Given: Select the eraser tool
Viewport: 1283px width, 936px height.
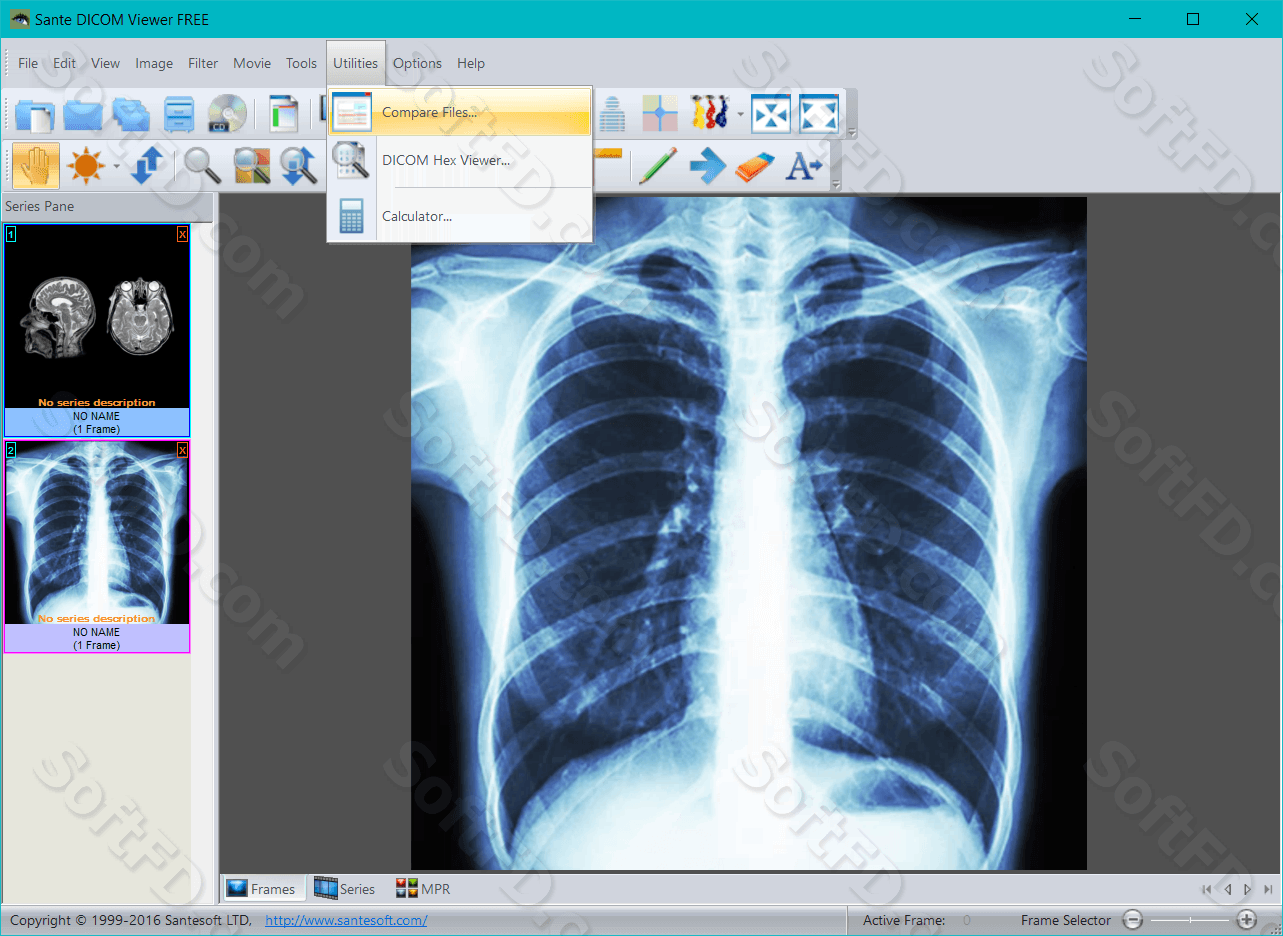Looking at the screenshot, I should [x=755, y=166].
